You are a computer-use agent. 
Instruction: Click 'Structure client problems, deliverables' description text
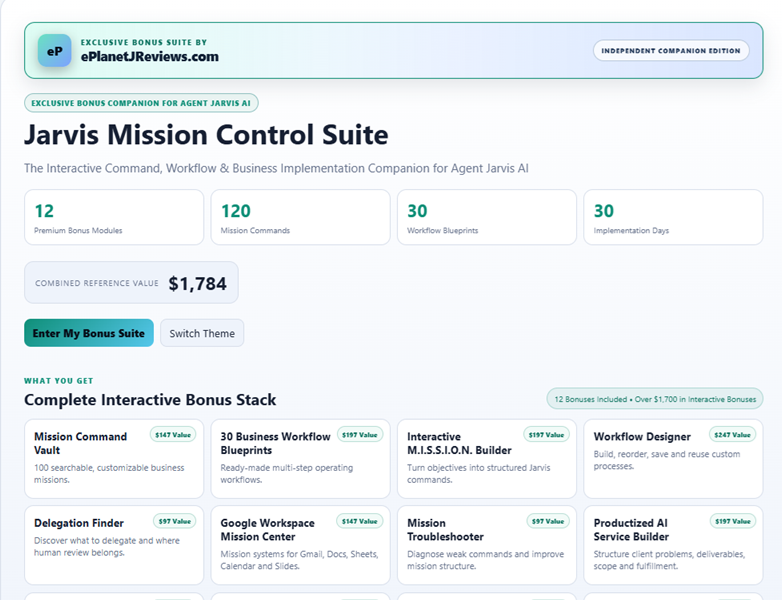pyautogui.click(x=669, y=560)
